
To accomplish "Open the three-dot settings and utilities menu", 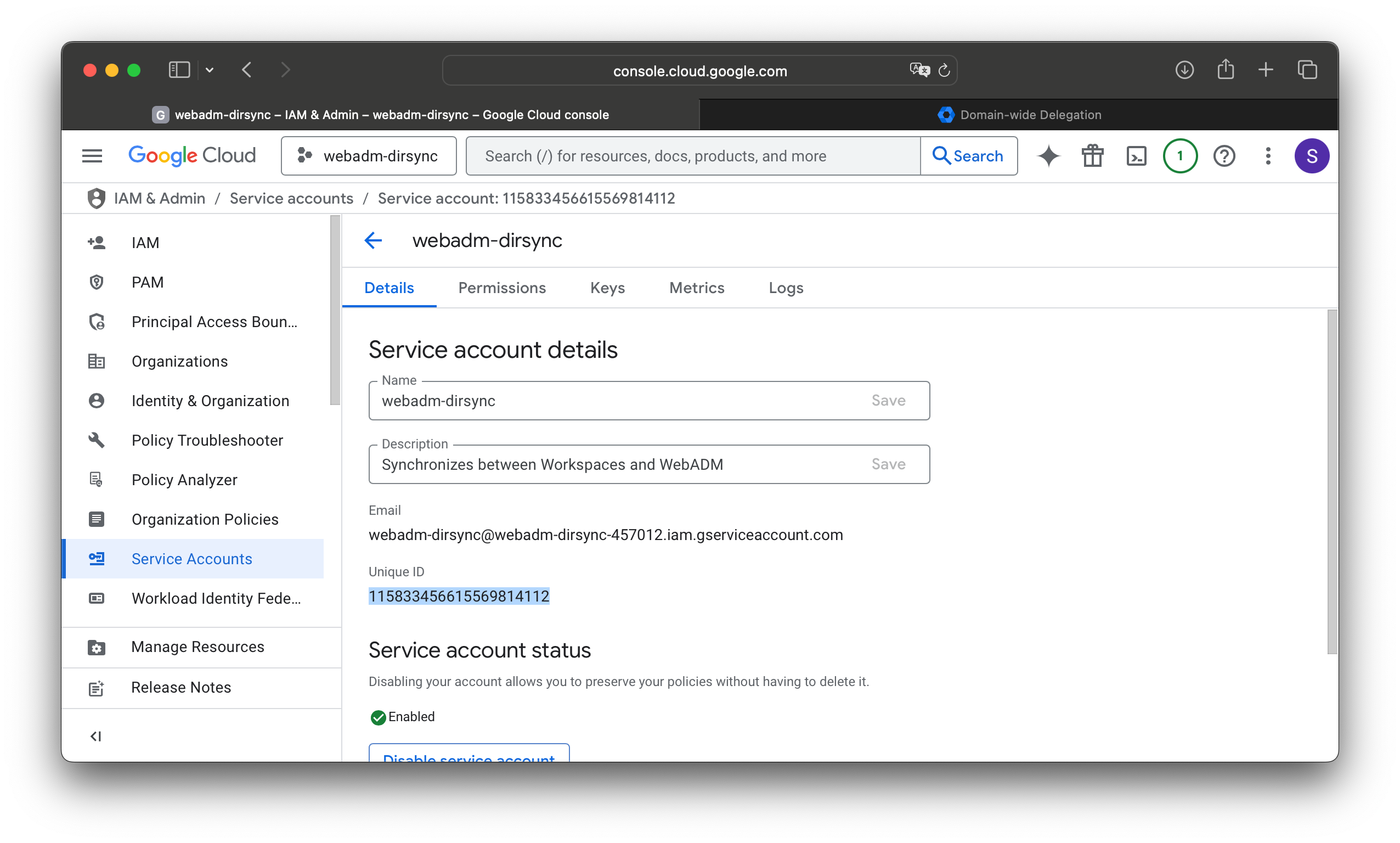I will [1268, 156].
